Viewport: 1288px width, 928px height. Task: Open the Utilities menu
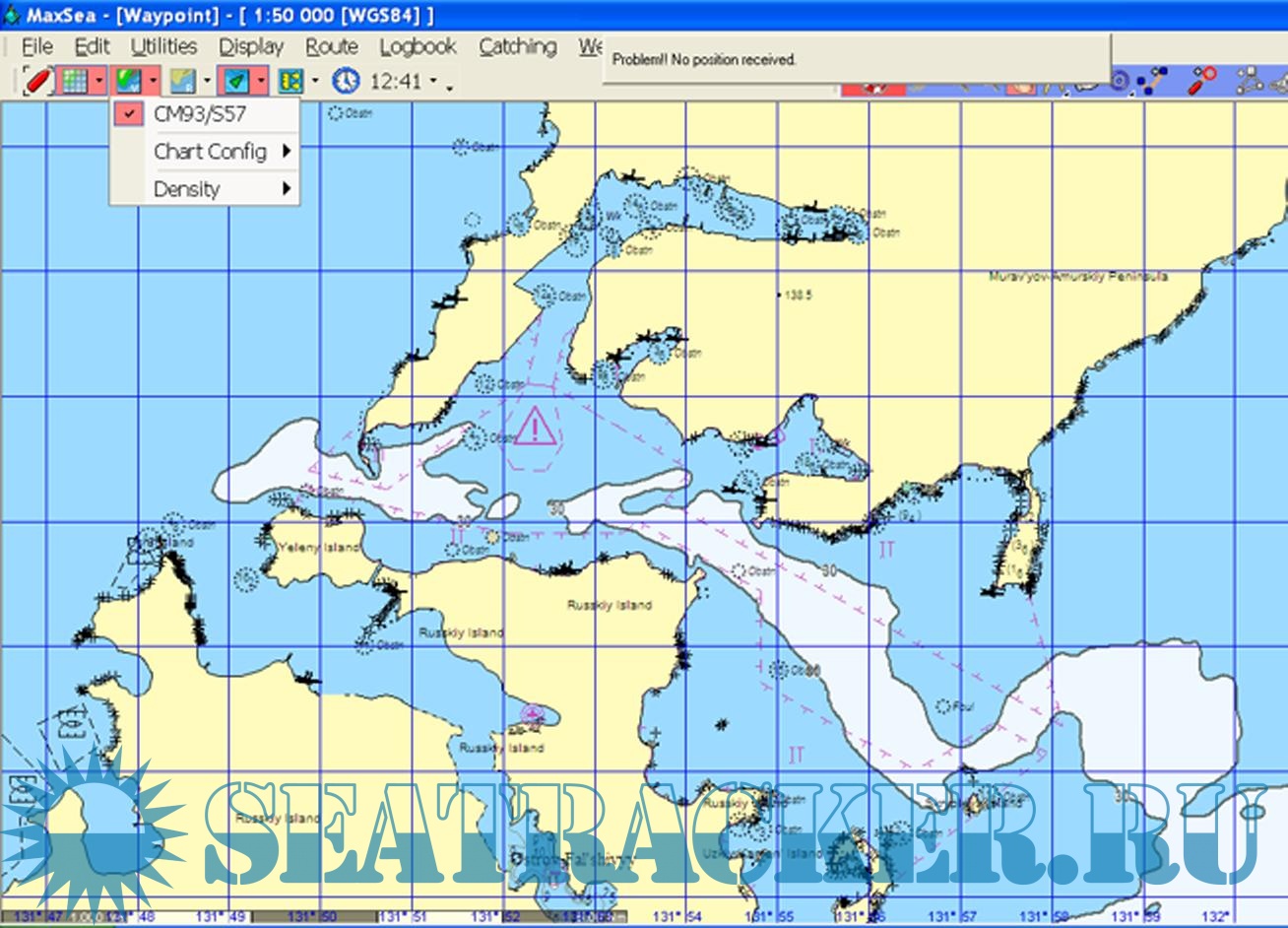163,46
